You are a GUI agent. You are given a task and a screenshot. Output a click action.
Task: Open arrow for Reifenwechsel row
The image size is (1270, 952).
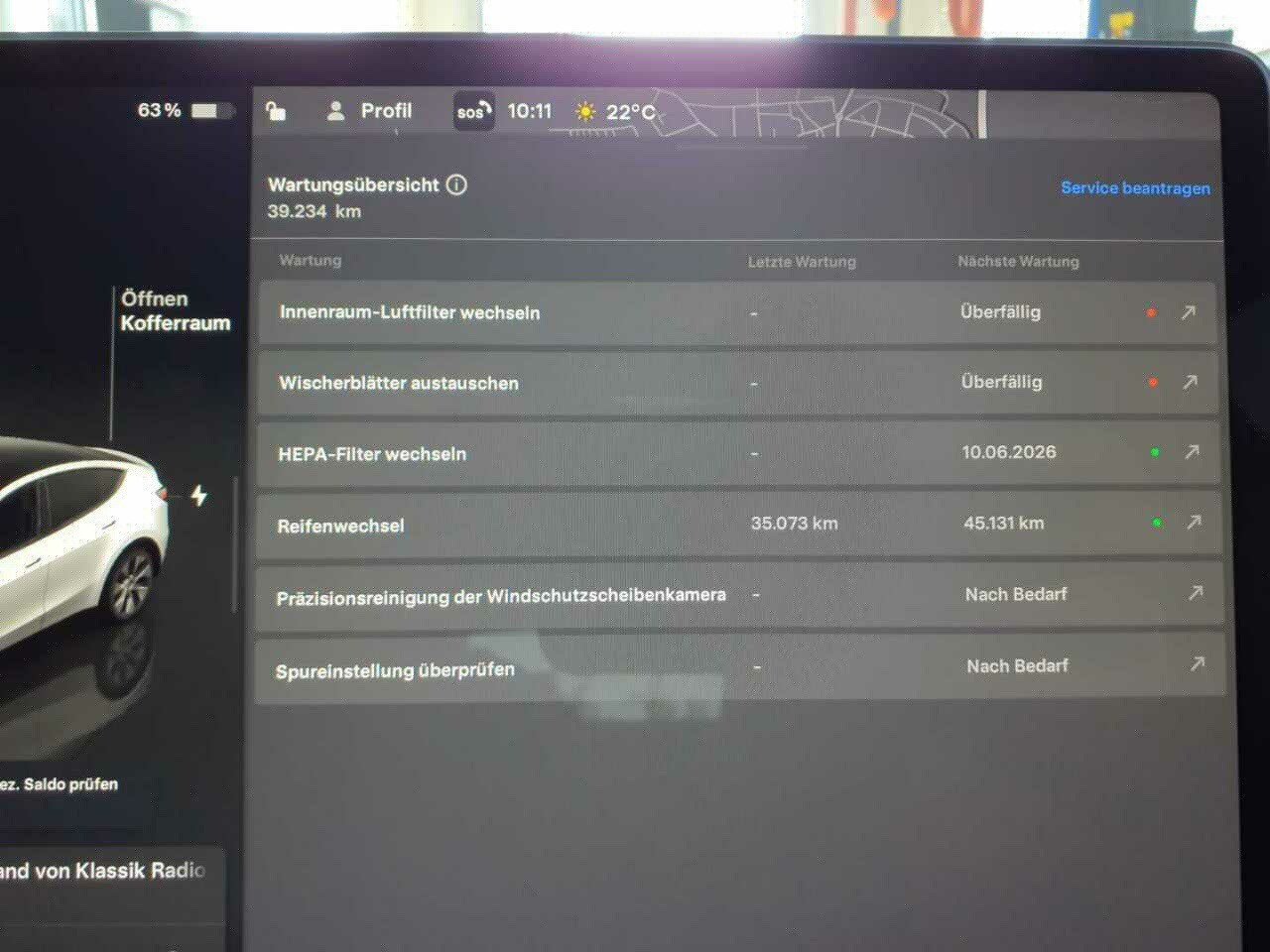pyautogui.click(x=1194, y=522)
